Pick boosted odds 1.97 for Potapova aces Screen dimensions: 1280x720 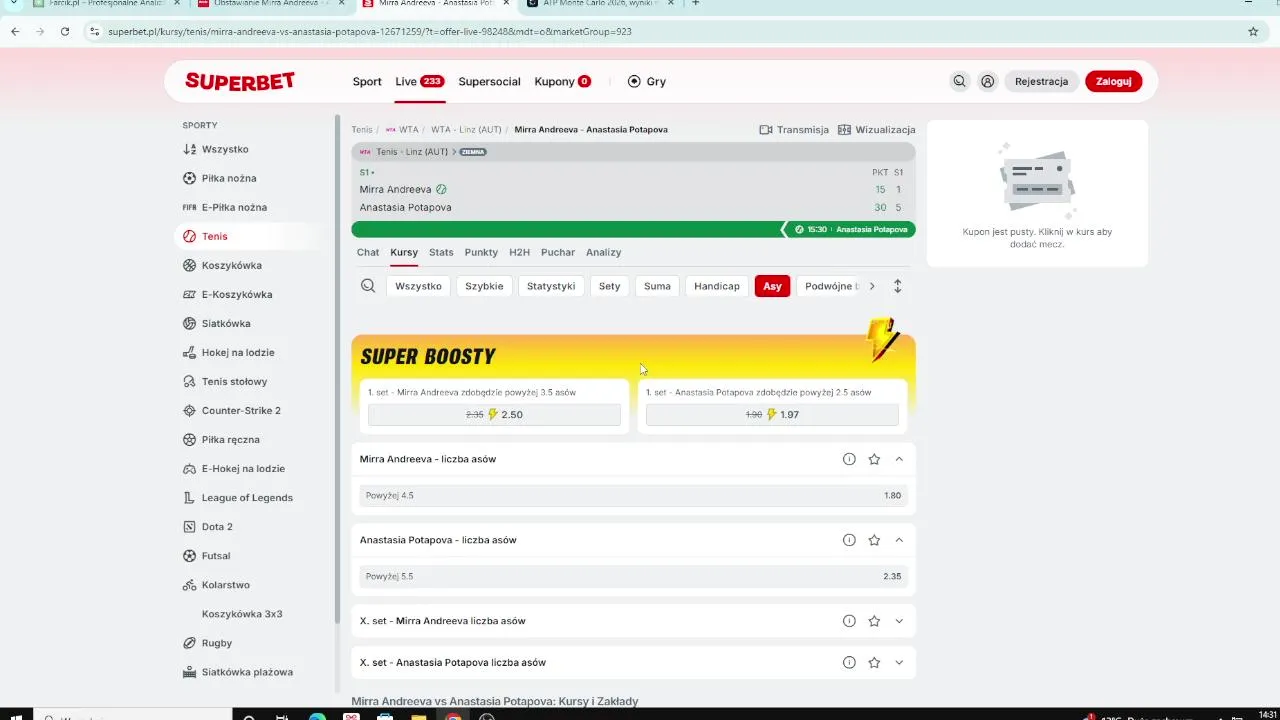pos(772,415)
